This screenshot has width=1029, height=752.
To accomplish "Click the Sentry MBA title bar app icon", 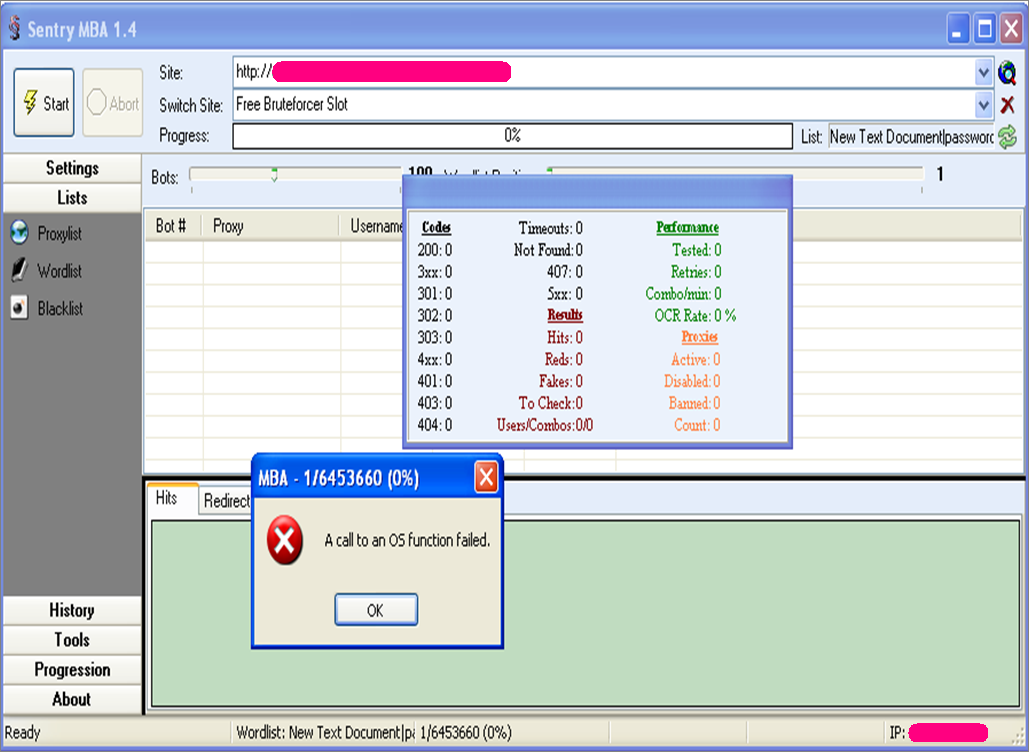I will click(x=14, y=29).
